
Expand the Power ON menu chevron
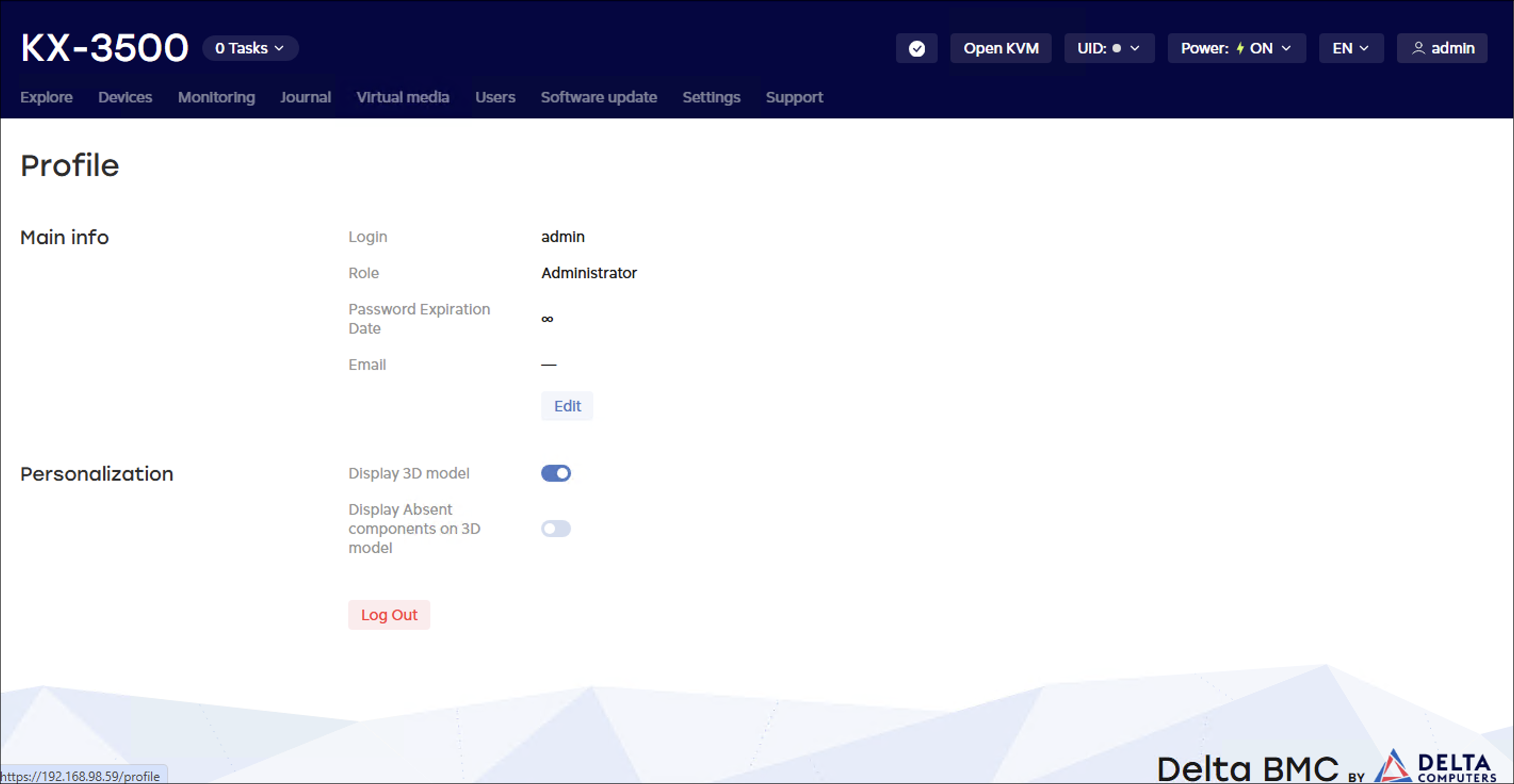point(1286,48)
